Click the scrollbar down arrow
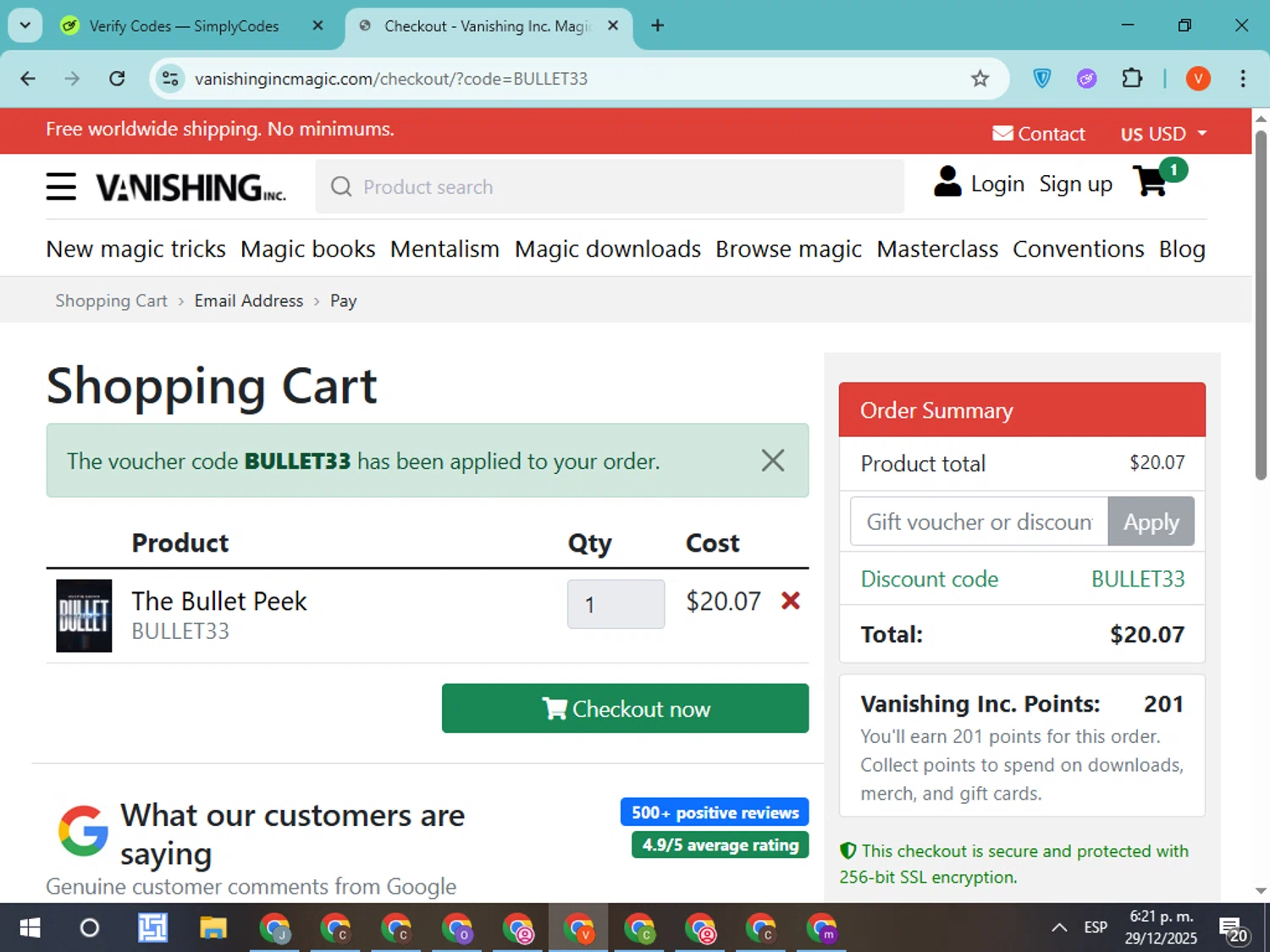This screenshot has width=1270, height=952. pos(1261,890)
